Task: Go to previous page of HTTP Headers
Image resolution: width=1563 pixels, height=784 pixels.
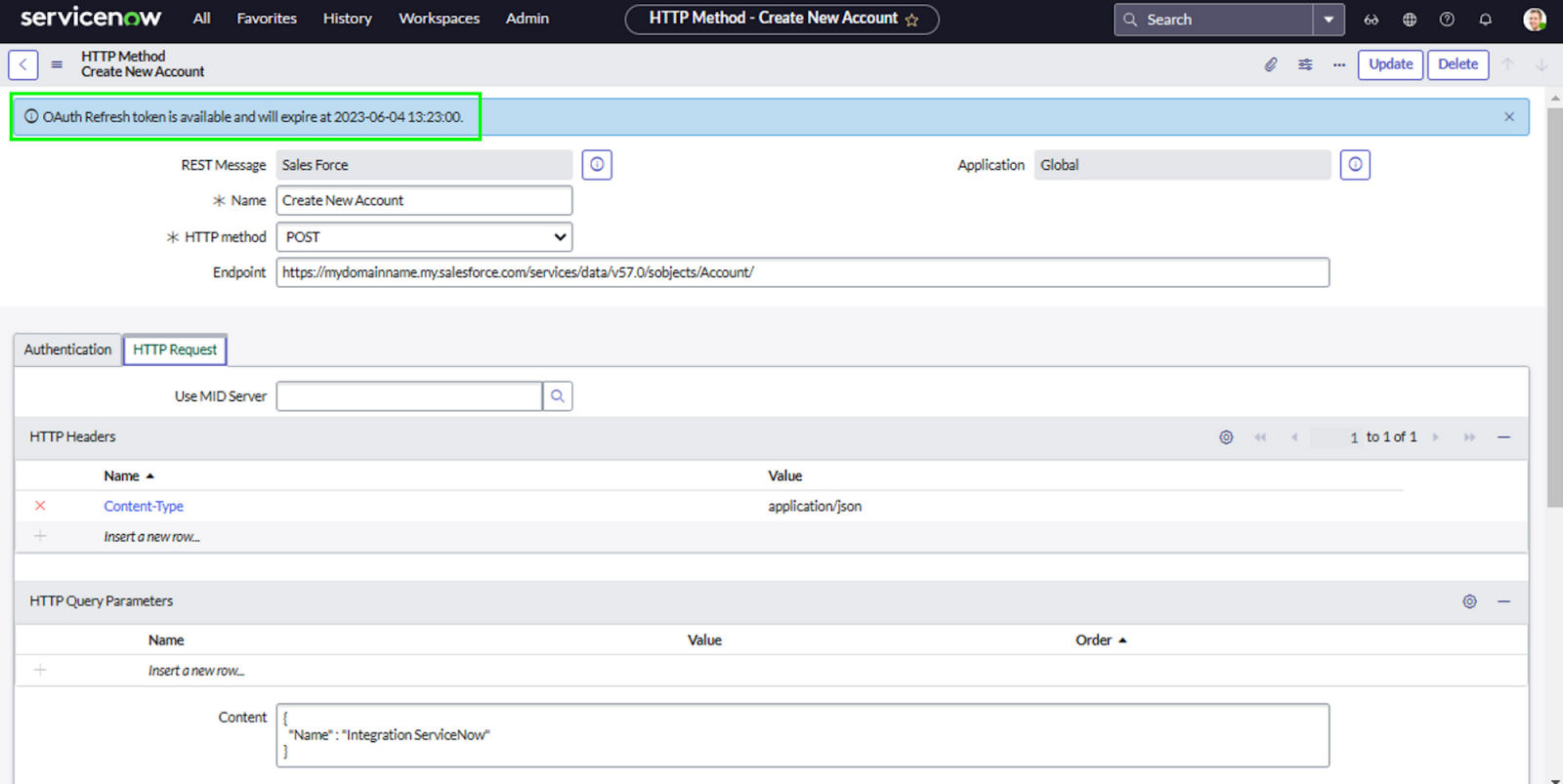Action: (1294, 437)
